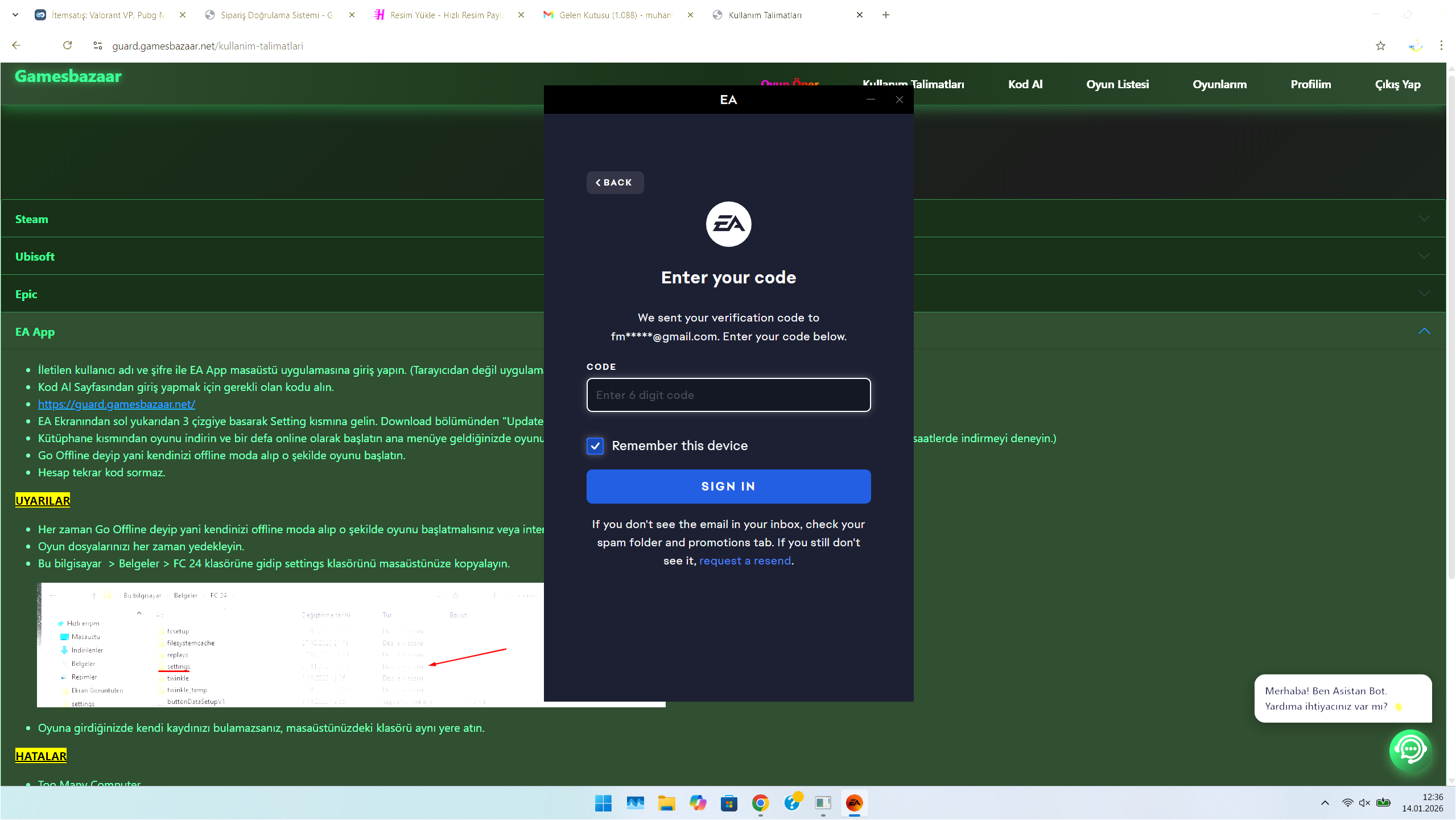Close the EA sign-in window
Image resolution: width=1456 pixels, height=820 pixels.
tap(900, 100)
